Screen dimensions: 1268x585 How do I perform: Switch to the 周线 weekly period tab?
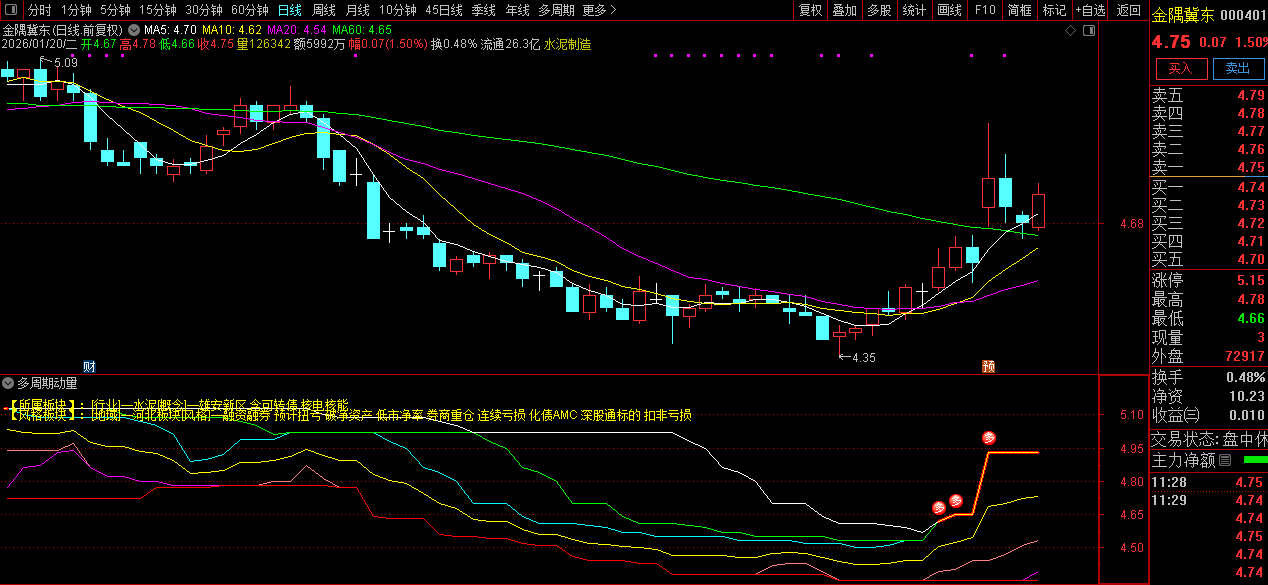point(323,10)
